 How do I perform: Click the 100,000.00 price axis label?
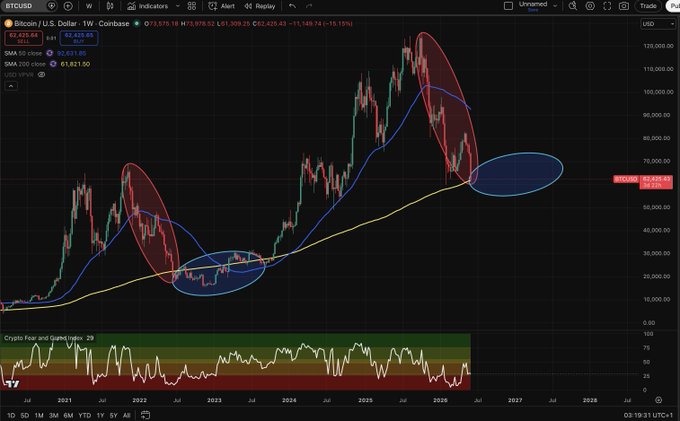[x=658, y=92]
